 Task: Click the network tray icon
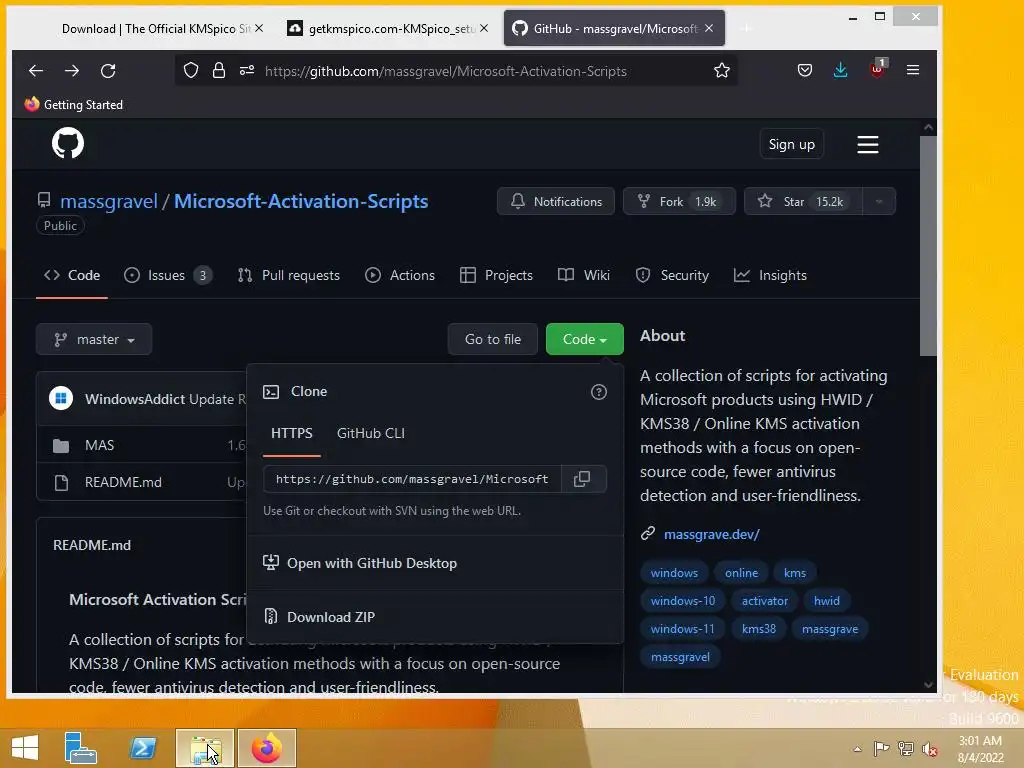click(x=905, y=748)
